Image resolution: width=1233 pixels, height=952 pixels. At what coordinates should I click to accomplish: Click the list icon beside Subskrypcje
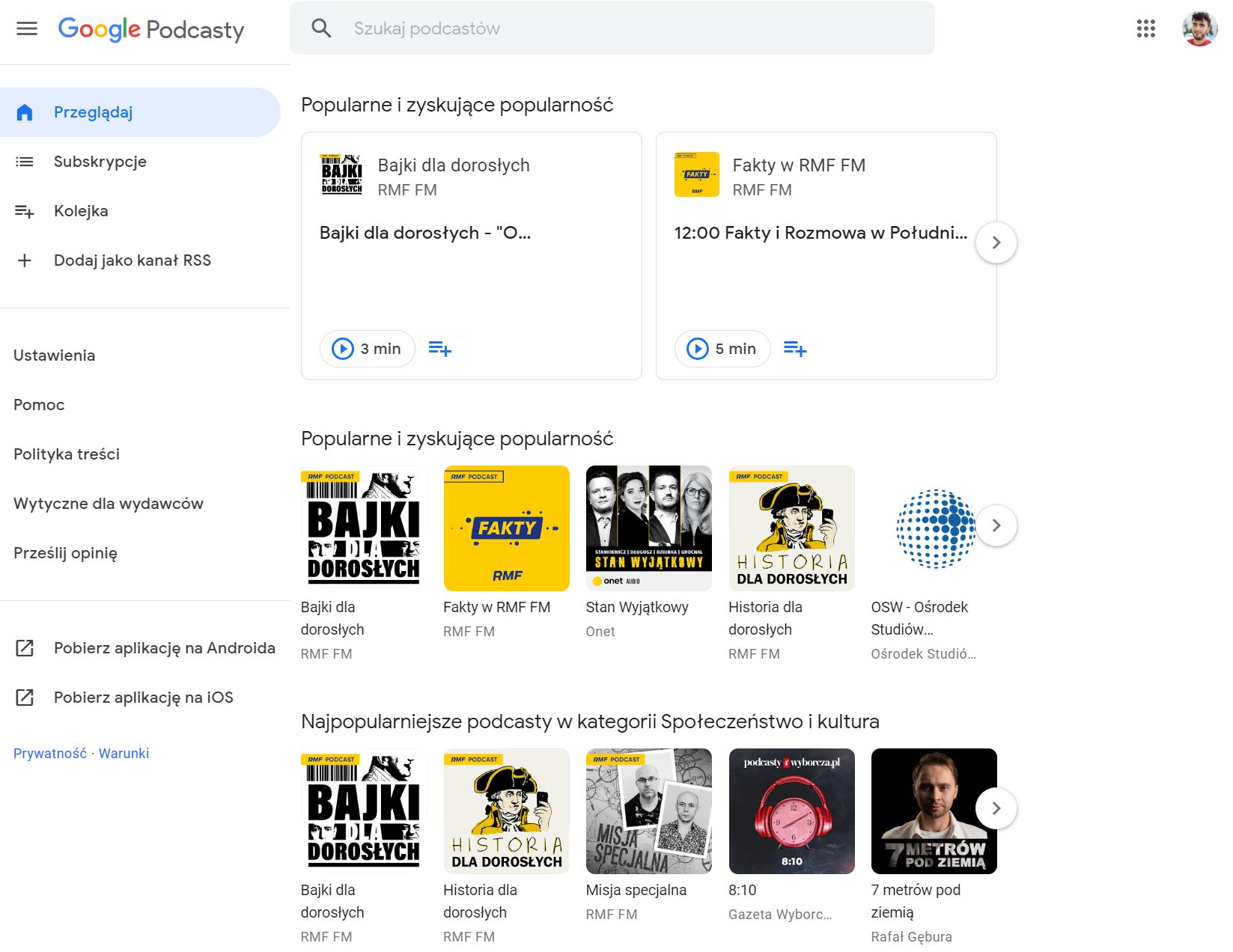[25, 162]
